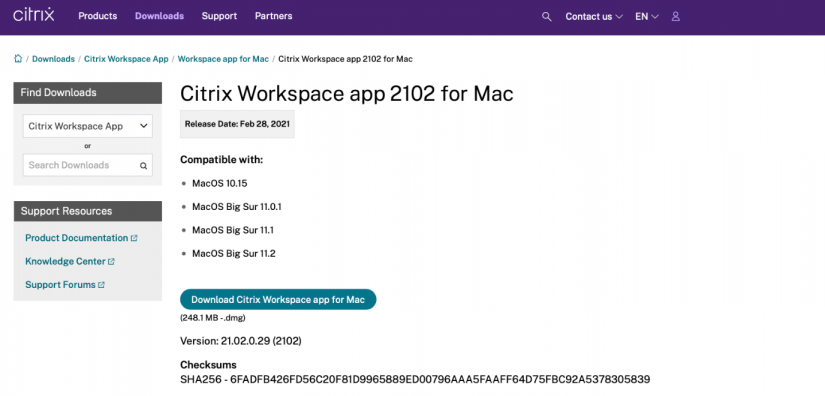Click the Release Date: Feb 28, 2021 label
Image resolution: width=825 pixels, height=396 pixels.
coord(237,124)
